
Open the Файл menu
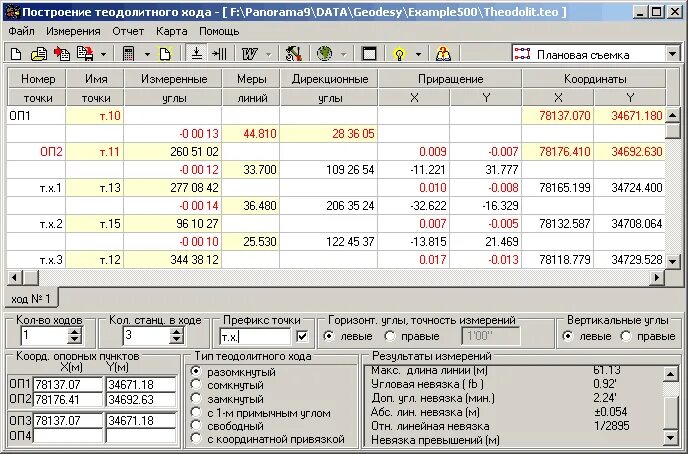click(22, 32)
